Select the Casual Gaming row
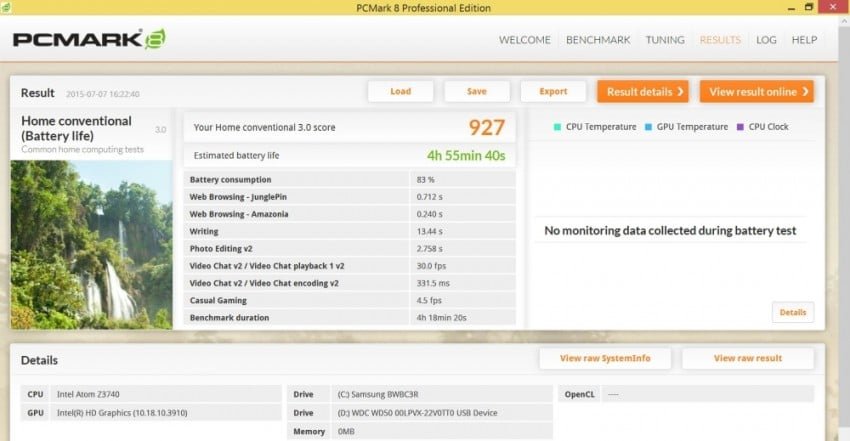Image resolution: width=850 pixels, height=441 pixels. coord(350,301)
